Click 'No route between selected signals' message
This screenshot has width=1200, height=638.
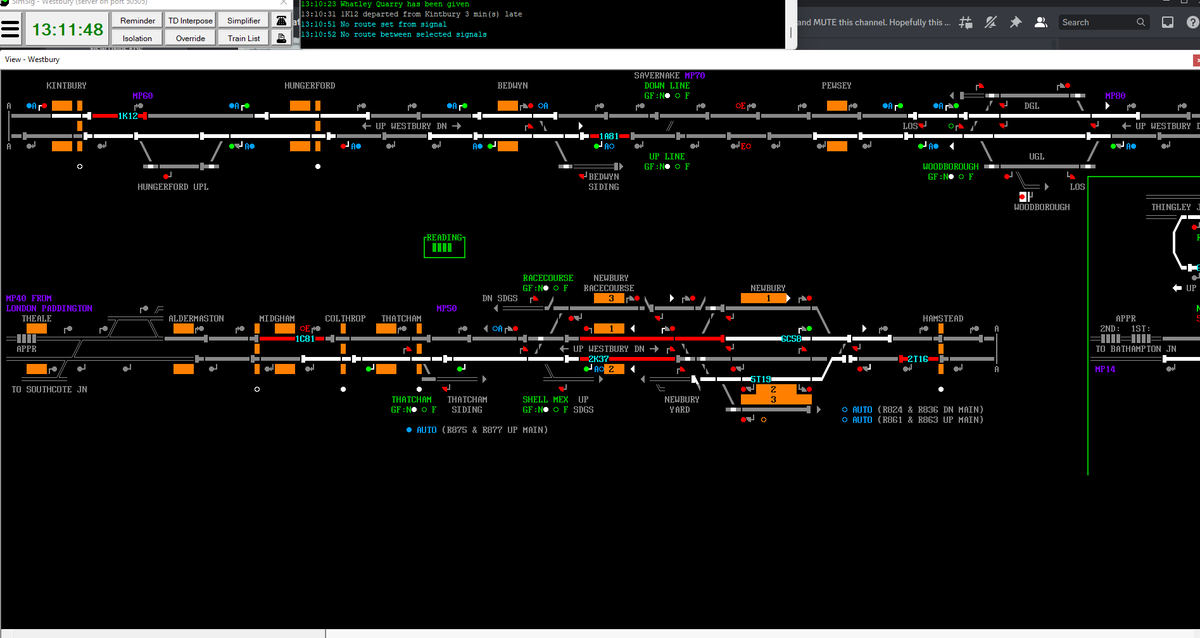(393, 34)
